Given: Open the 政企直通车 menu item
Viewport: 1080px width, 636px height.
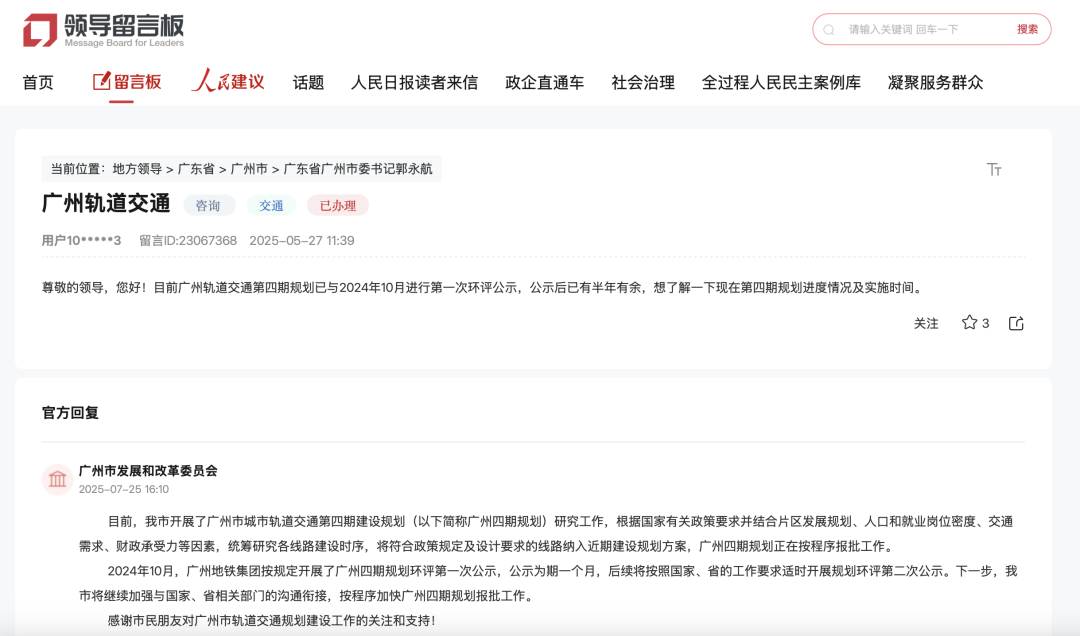Looking at the screenshot, I should pyautogui.click(x=544, y=83).
